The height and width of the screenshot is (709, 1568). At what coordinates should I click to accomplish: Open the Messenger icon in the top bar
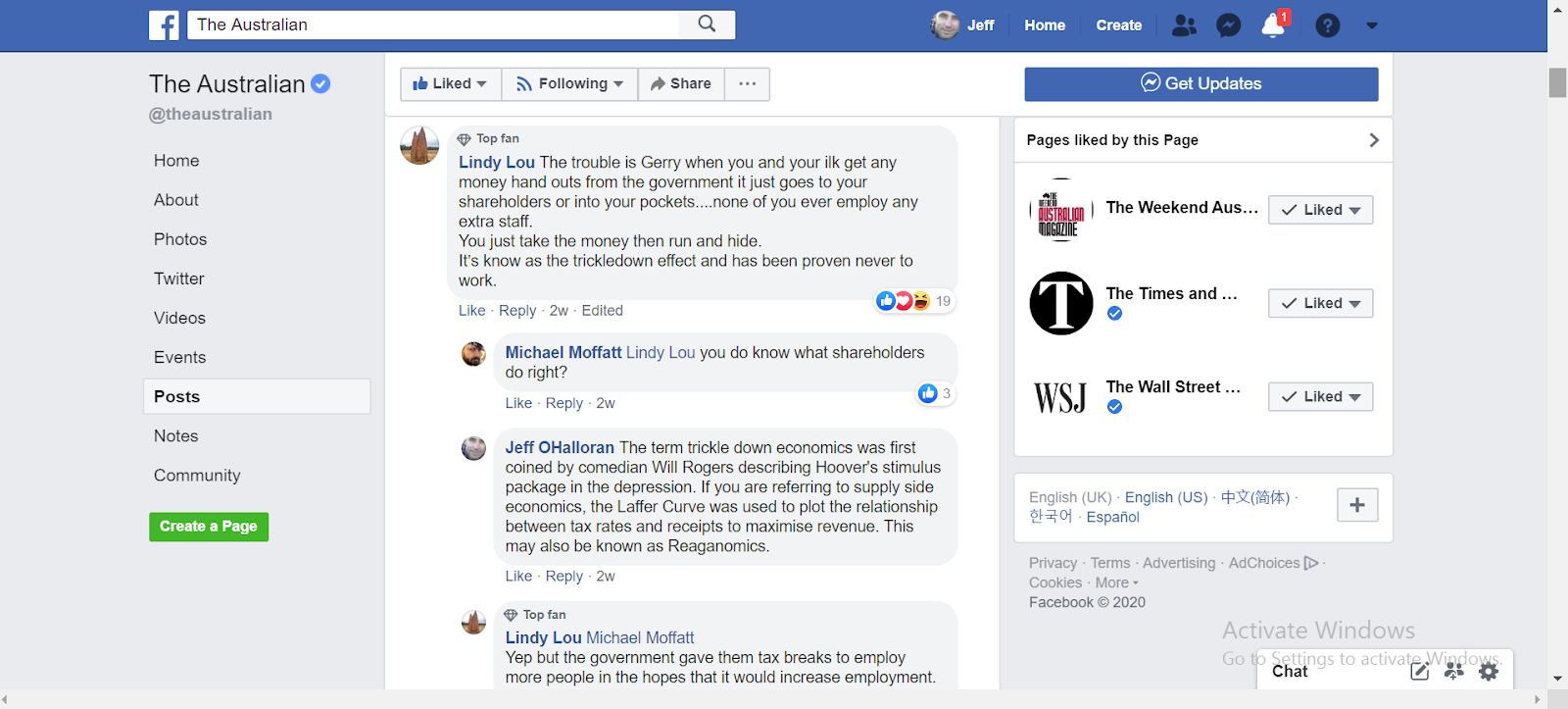1228,25
